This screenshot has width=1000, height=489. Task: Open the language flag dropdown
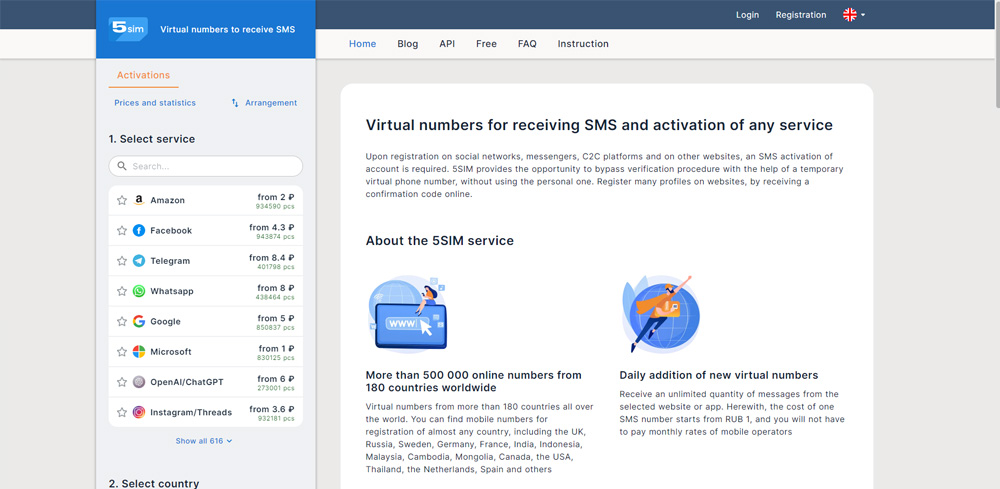(853, 15)
